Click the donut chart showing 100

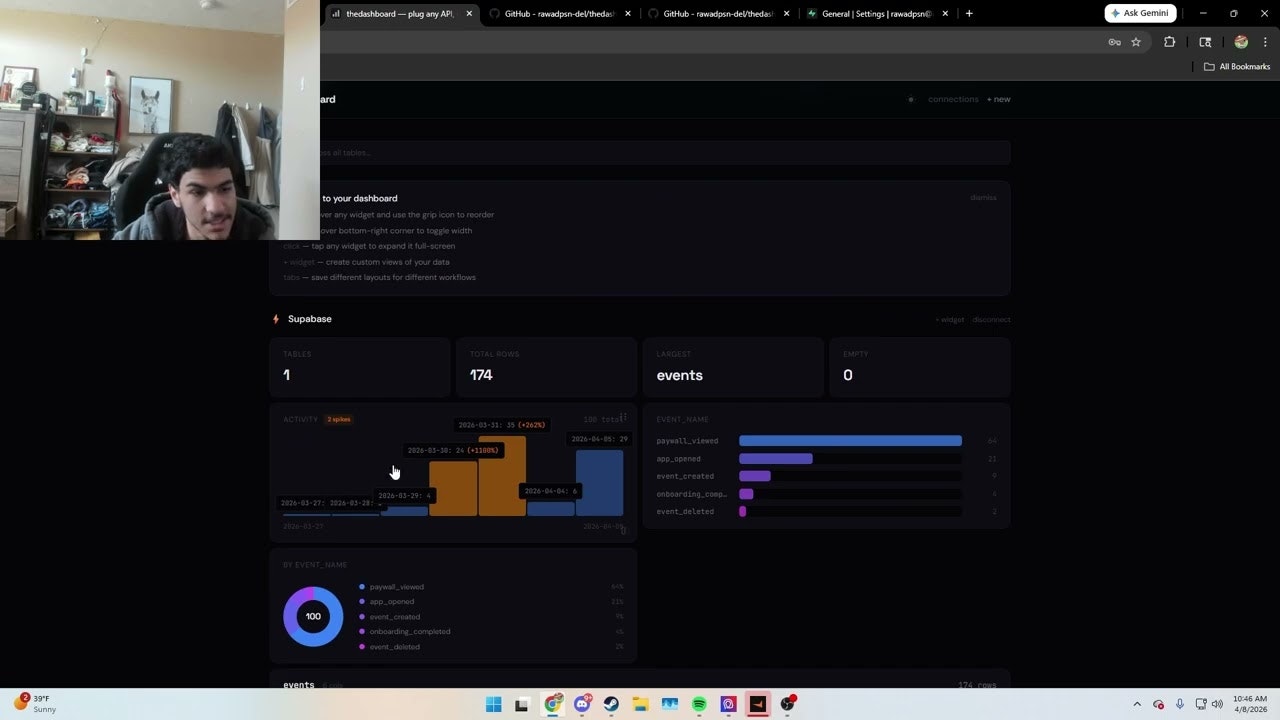pyautogui.click(x=313, y=616)
